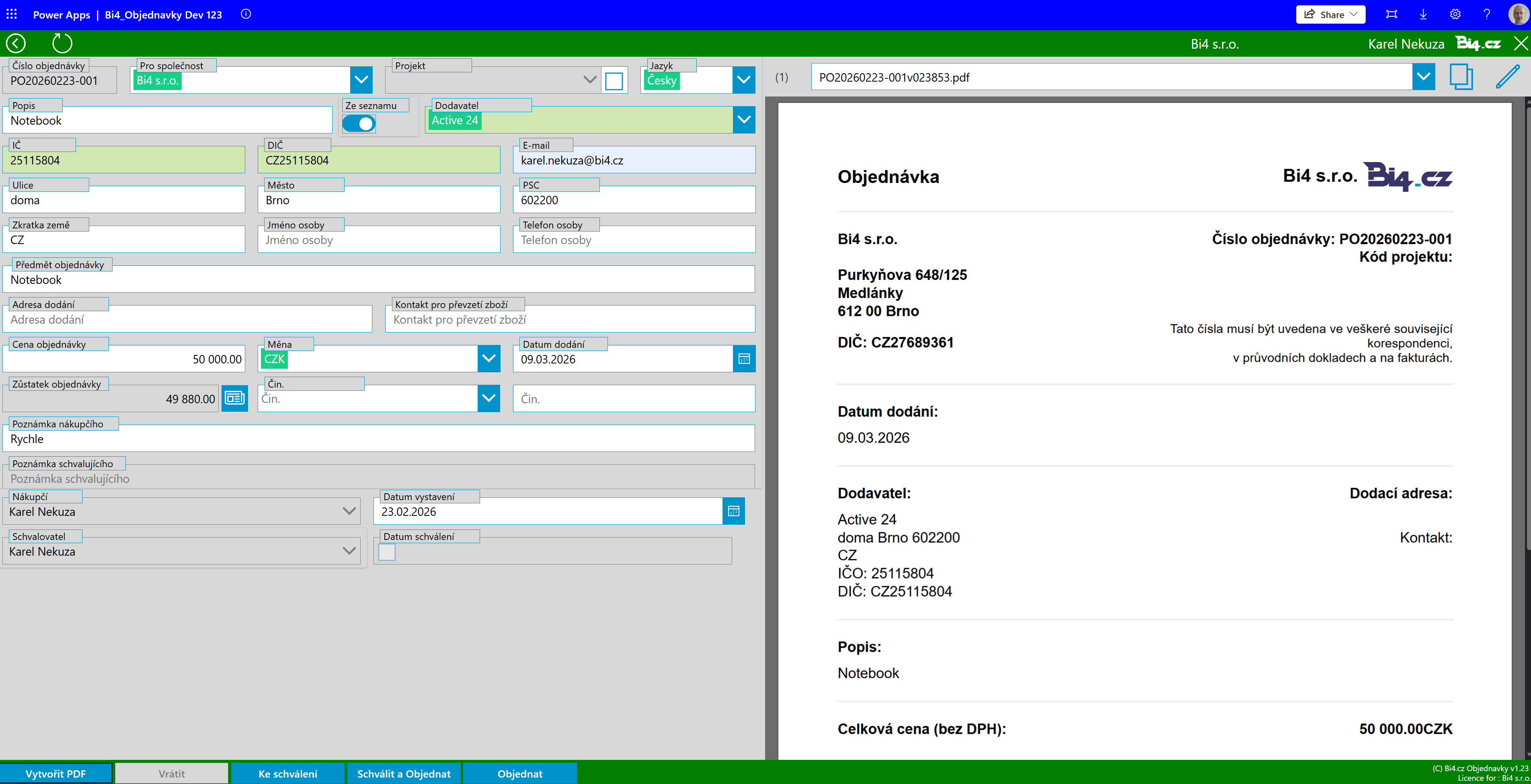The width and height of the screenshot is (1531, 784).
Task: Open the Power Apps waffle launcher
Action: coord(11,14)
